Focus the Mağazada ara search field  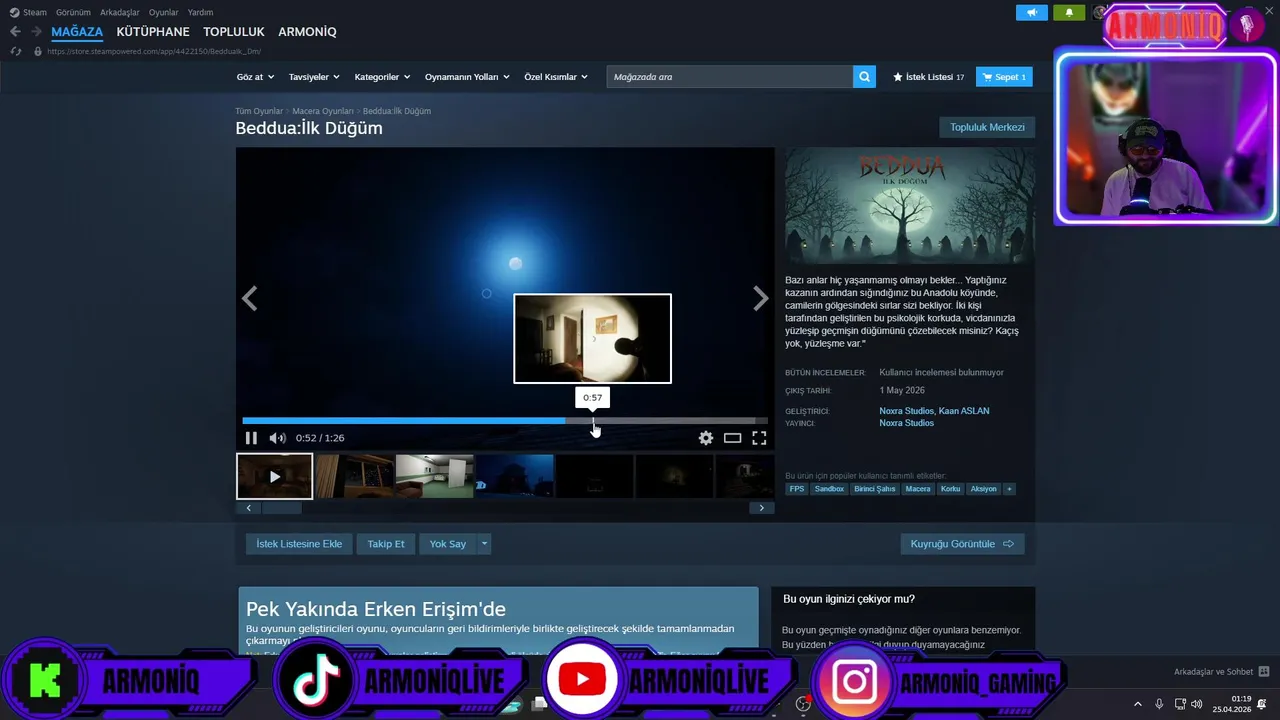pyautogui.click(x=730, y=77)
